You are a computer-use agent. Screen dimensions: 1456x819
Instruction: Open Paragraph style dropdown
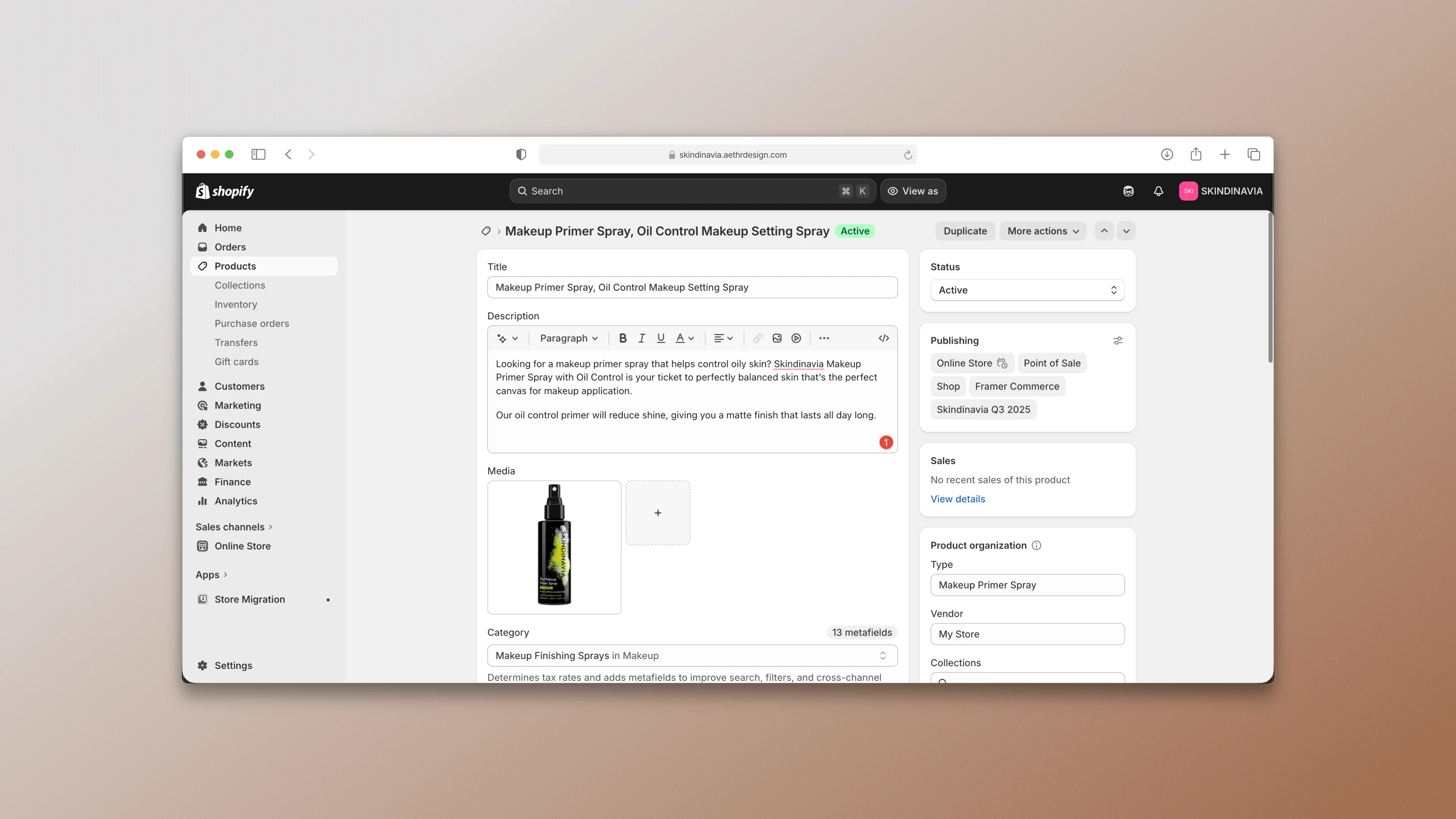click(x=568, y=338)
